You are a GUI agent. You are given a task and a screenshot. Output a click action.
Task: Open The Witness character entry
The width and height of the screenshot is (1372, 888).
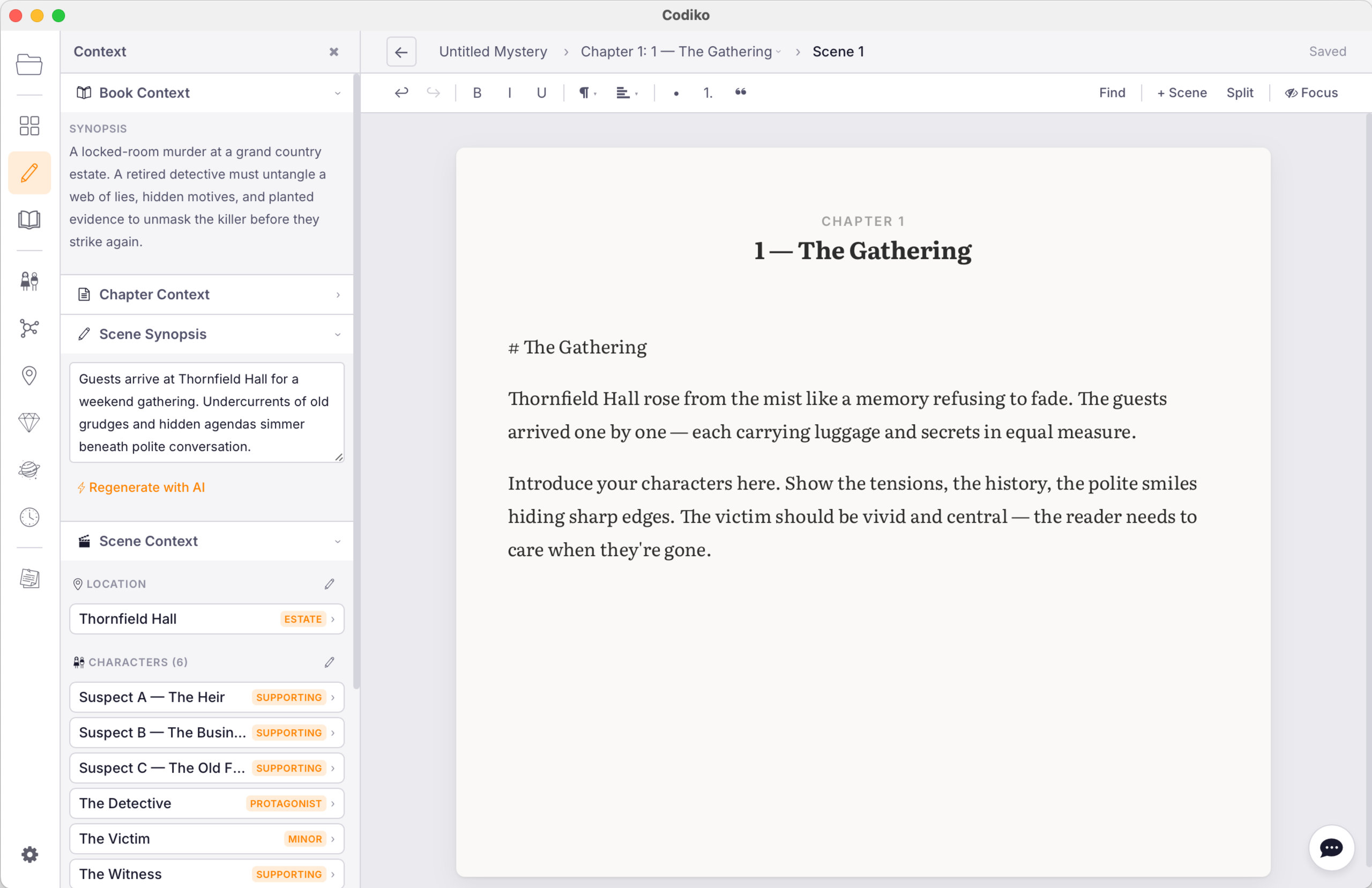click(x=206, y=874)
